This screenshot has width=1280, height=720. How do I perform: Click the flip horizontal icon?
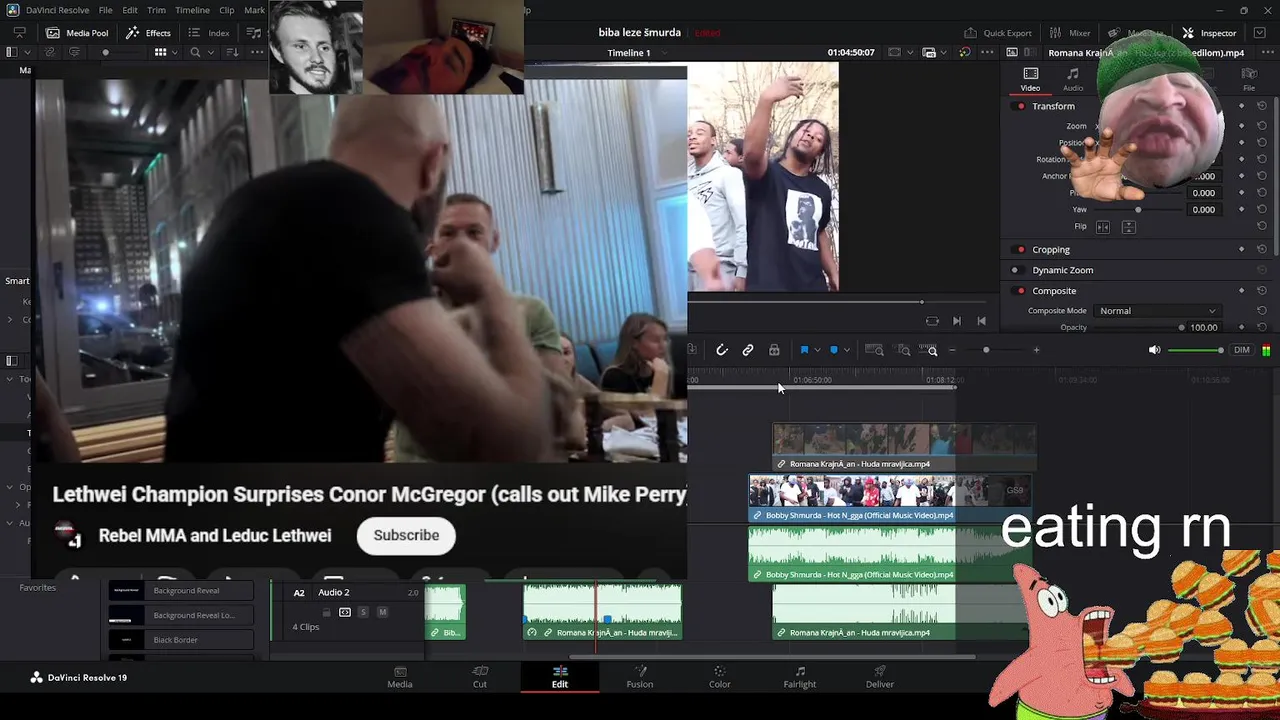pyautogui.click(x=1103, y=227)
